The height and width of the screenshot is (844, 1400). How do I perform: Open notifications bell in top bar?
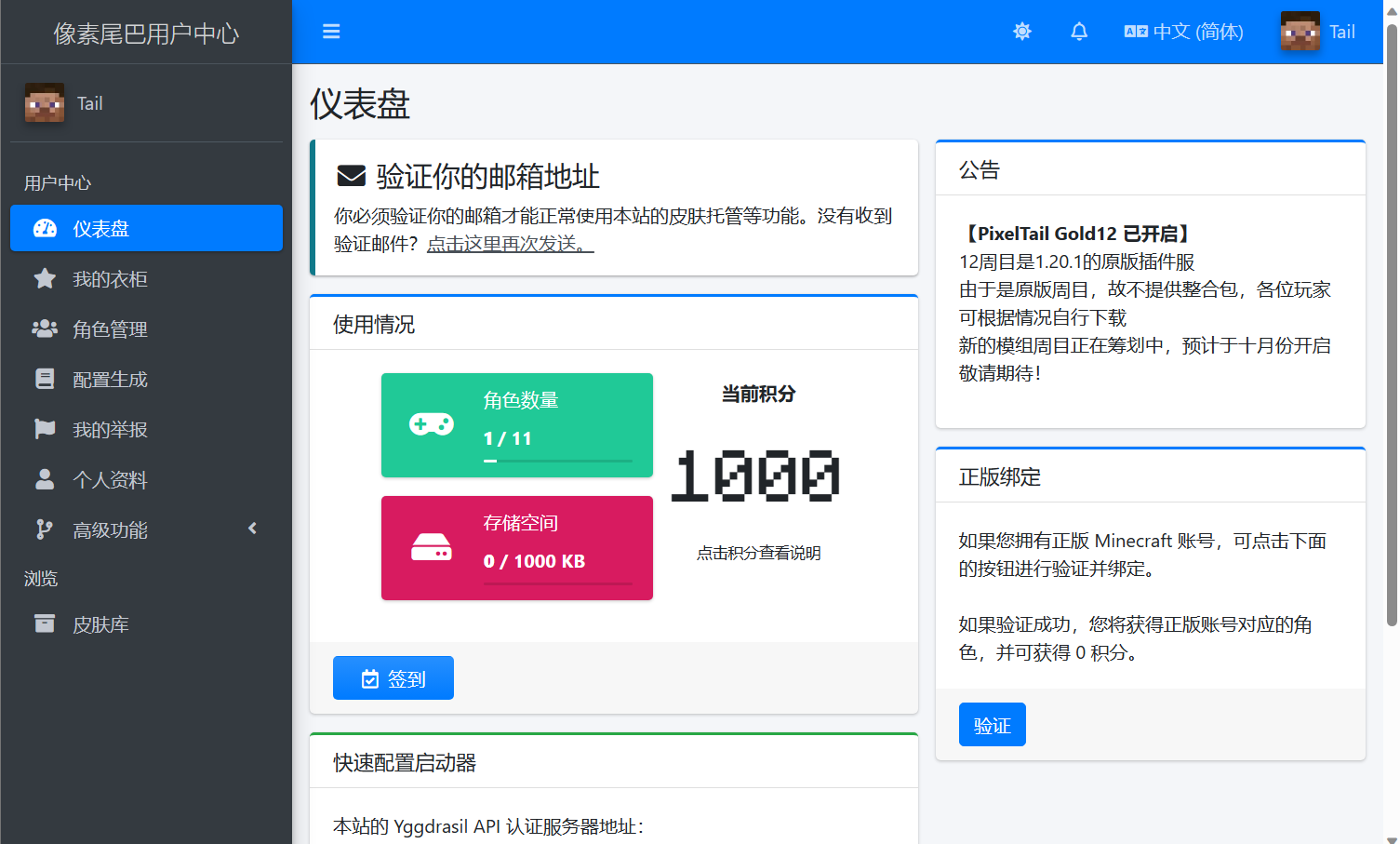[x=1079, y=32]
